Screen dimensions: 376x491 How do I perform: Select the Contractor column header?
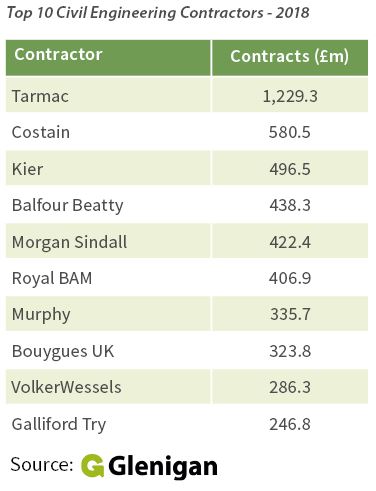pos(108,57)
